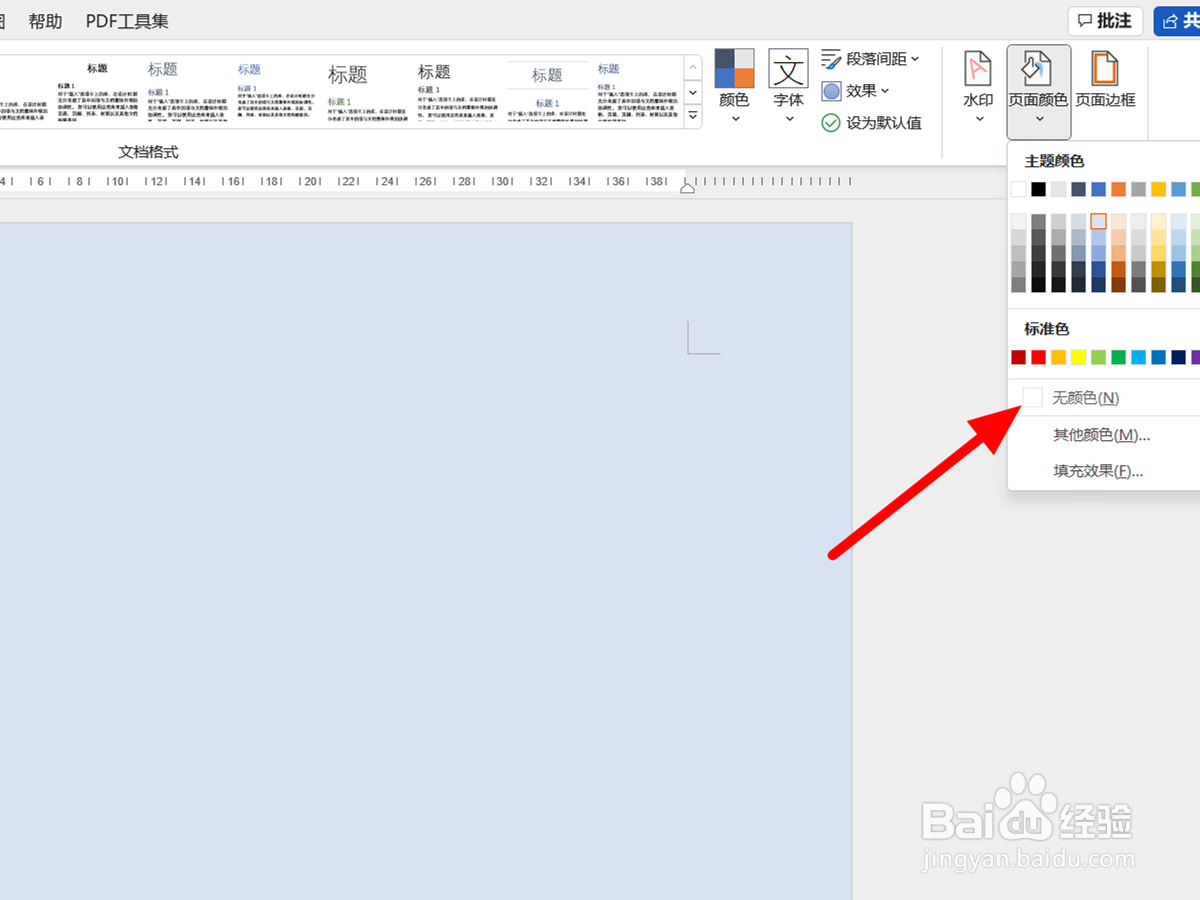This screenshot has height=900, width=1200.
Task: Choose the dark navy standard color
Action: pos(1178,357)
